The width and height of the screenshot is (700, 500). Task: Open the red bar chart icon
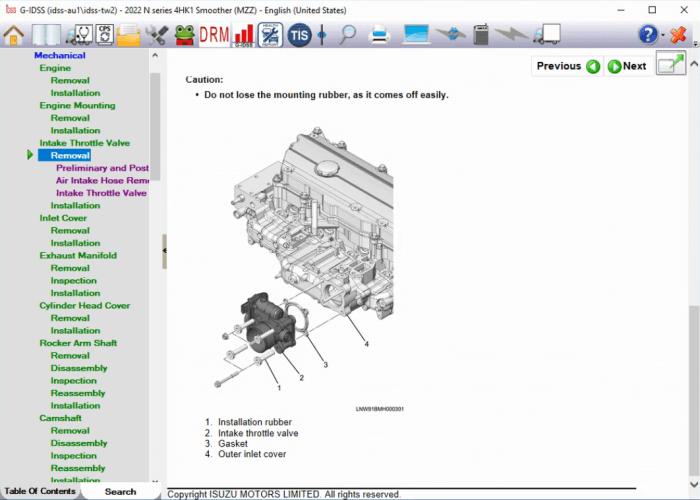243,35
